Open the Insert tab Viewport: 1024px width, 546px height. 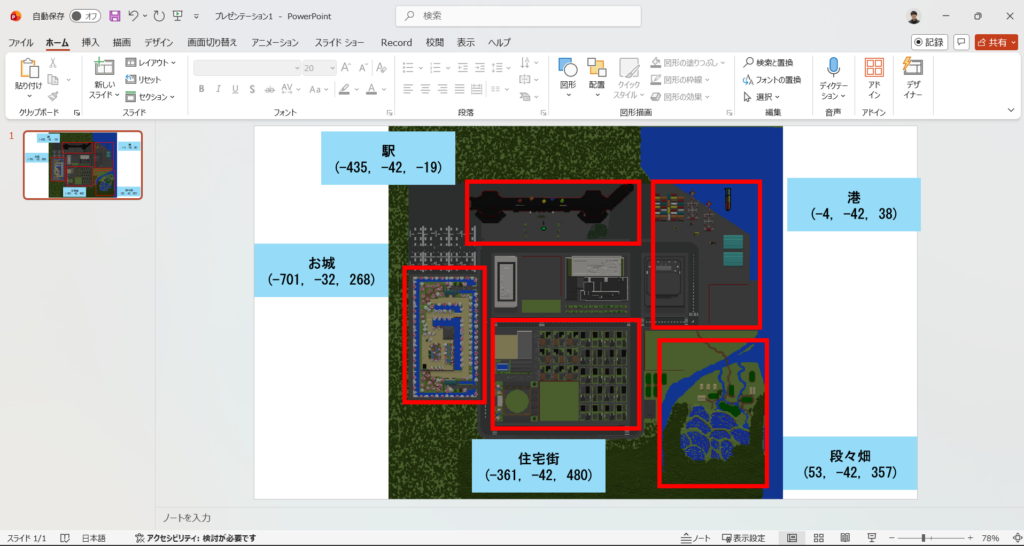pyautogui.click(x=90, y=42)
